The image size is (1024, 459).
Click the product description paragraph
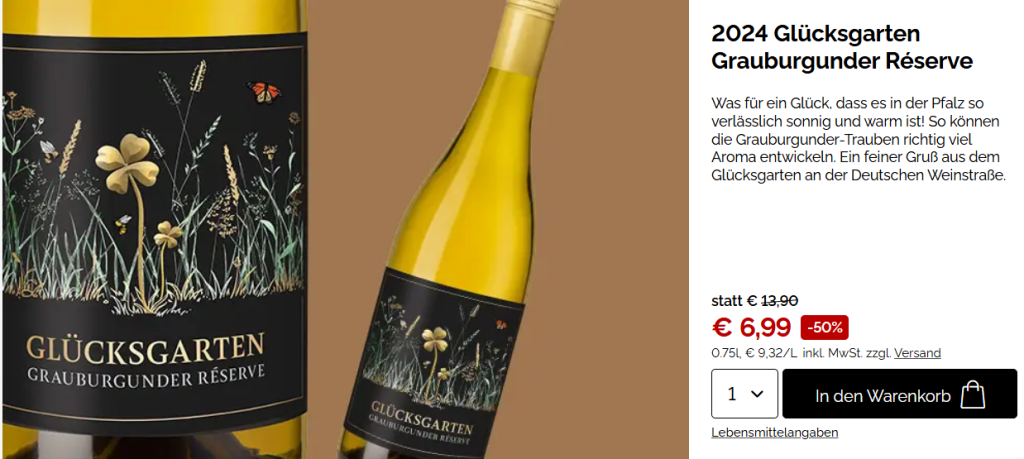click(x=858, y=139)
